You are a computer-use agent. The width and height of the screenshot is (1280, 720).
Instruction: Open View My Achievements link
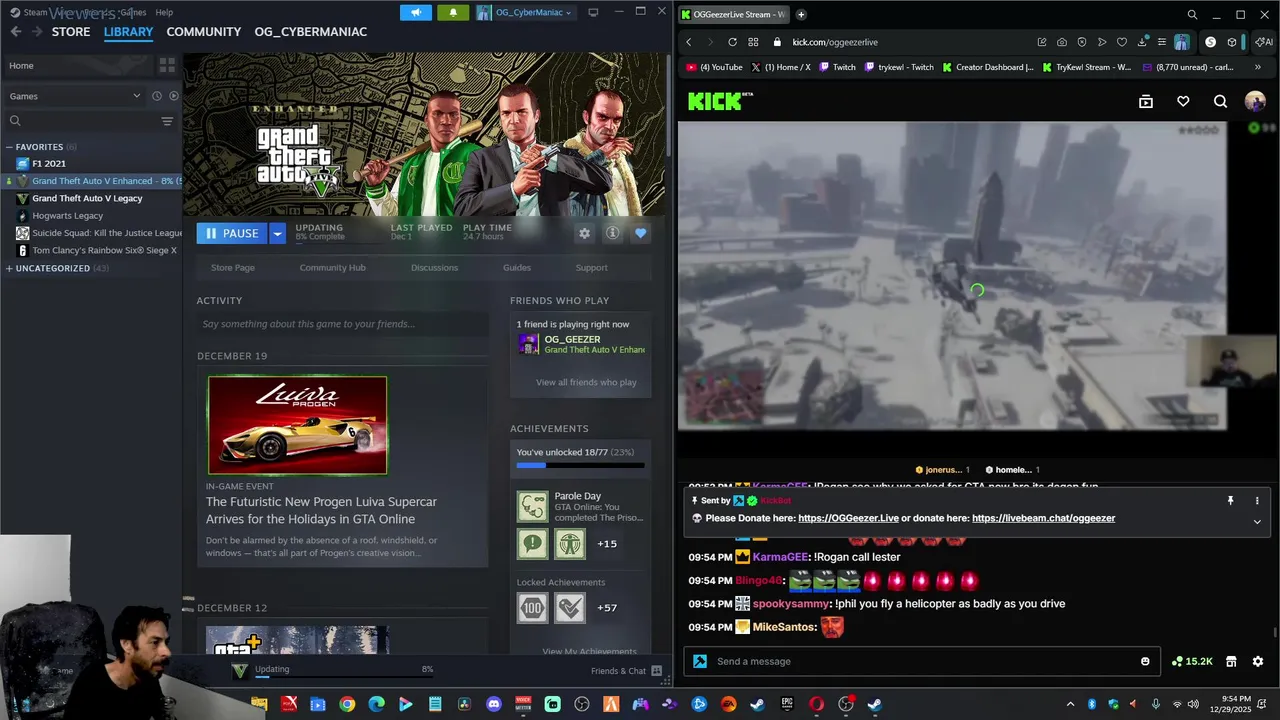(x=589, y=651)
